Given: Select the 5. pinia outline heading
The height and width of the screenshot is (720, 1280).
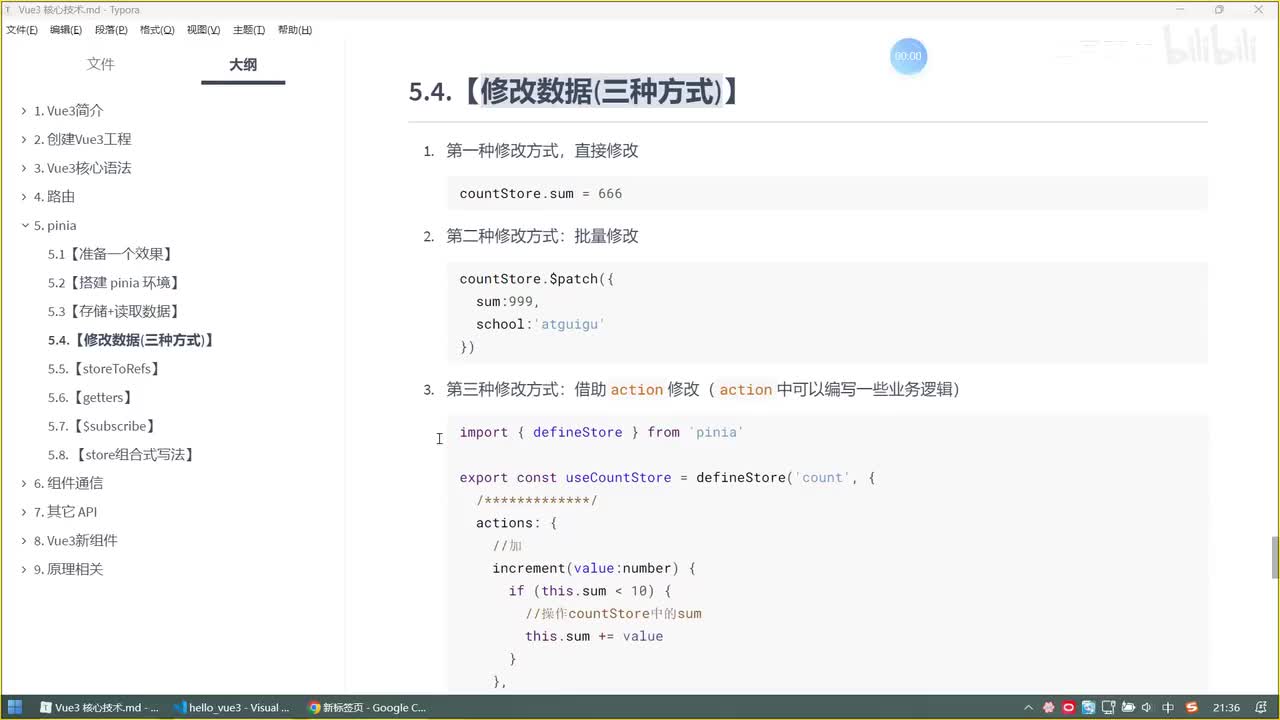Looking at the screenshot, I should tap(55, 226).
